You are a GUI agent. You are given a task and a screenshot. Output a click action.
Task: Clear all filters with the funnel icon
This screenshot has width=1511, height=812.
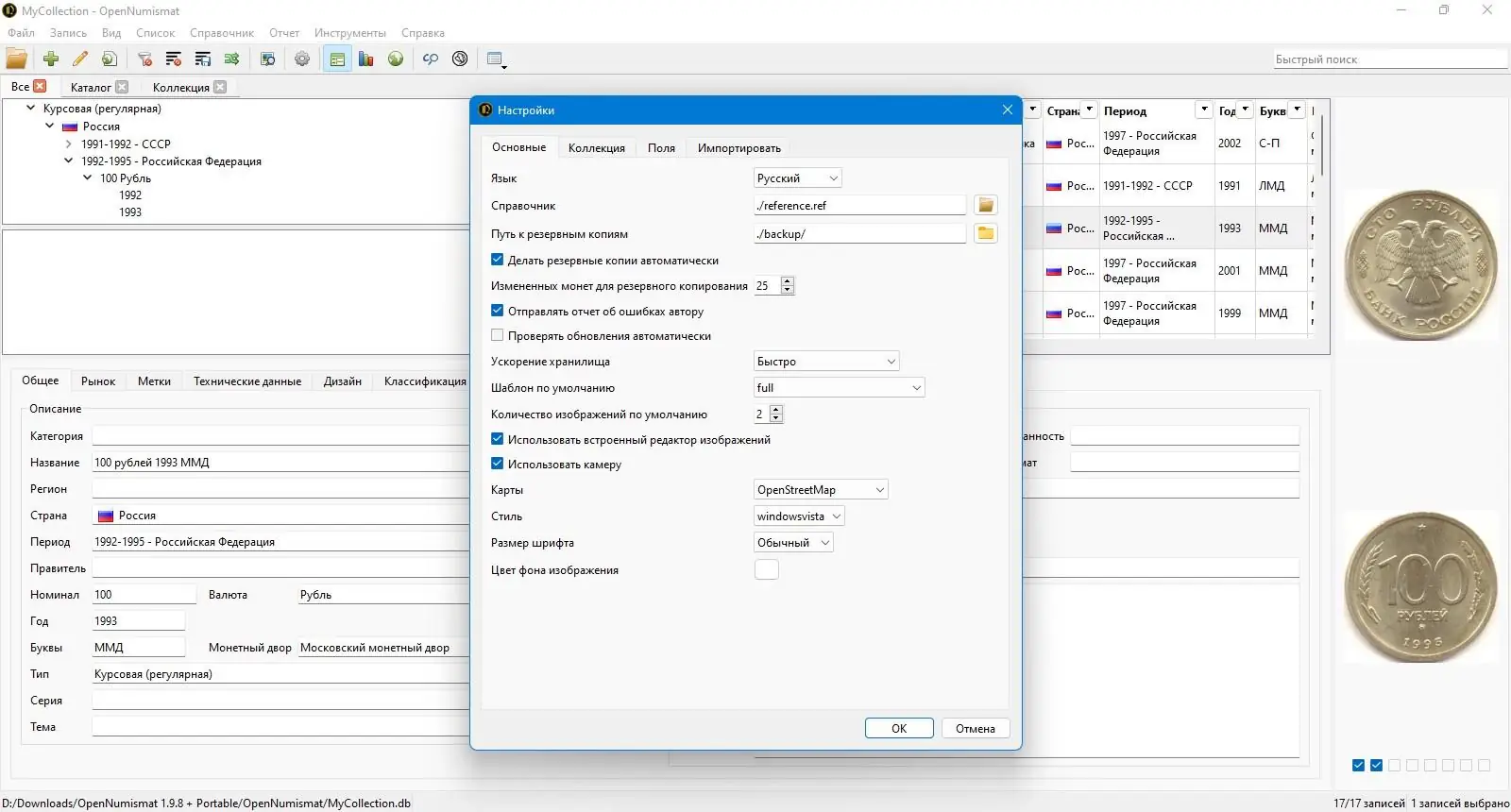(144, 59)
